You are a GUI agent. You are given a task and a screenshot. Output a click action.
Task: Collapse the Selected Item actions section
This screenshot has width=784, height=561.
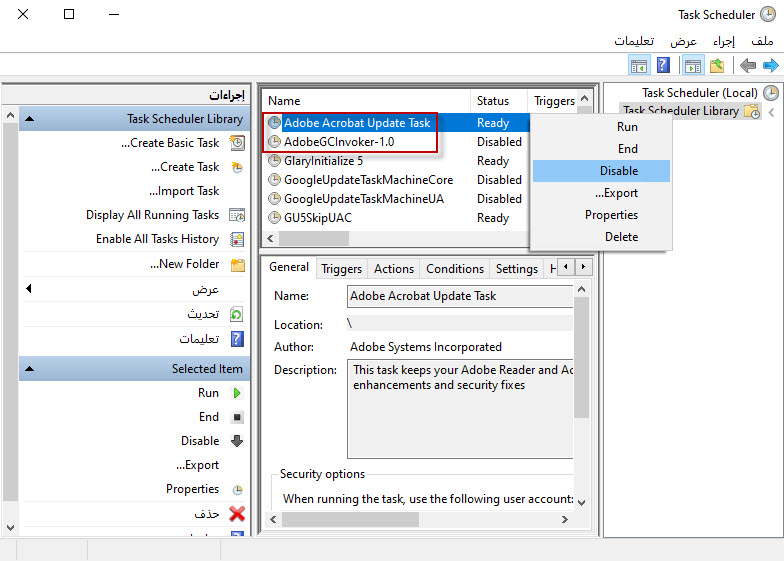(30, 369)
